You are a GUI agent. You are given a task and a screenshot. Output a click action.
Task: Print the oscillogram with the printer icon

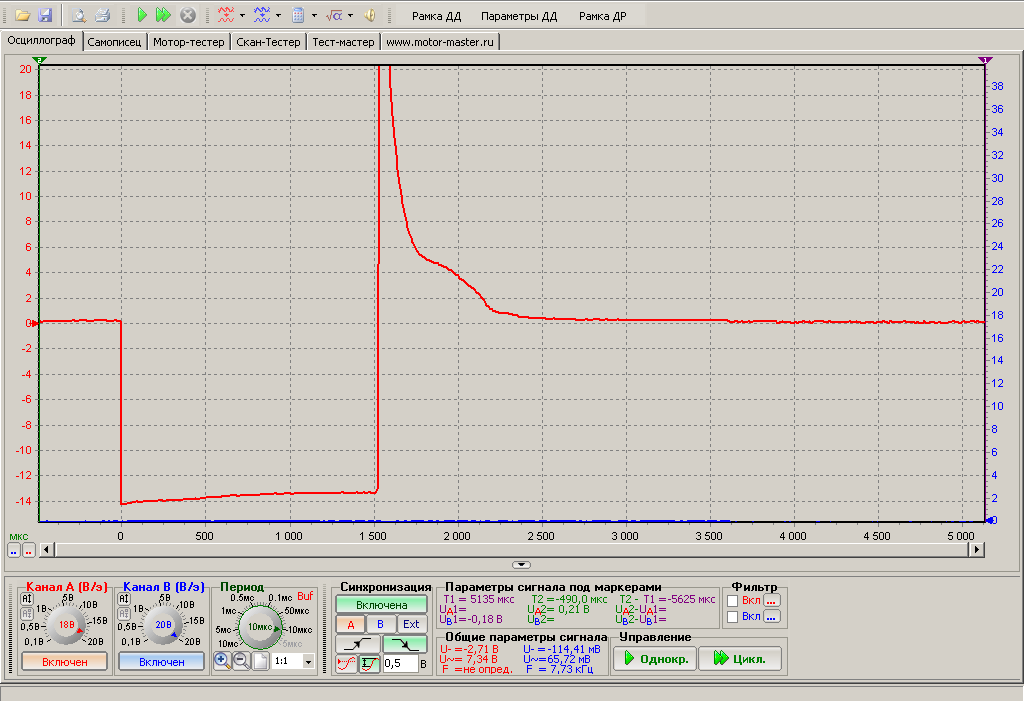tap(102, 15)
